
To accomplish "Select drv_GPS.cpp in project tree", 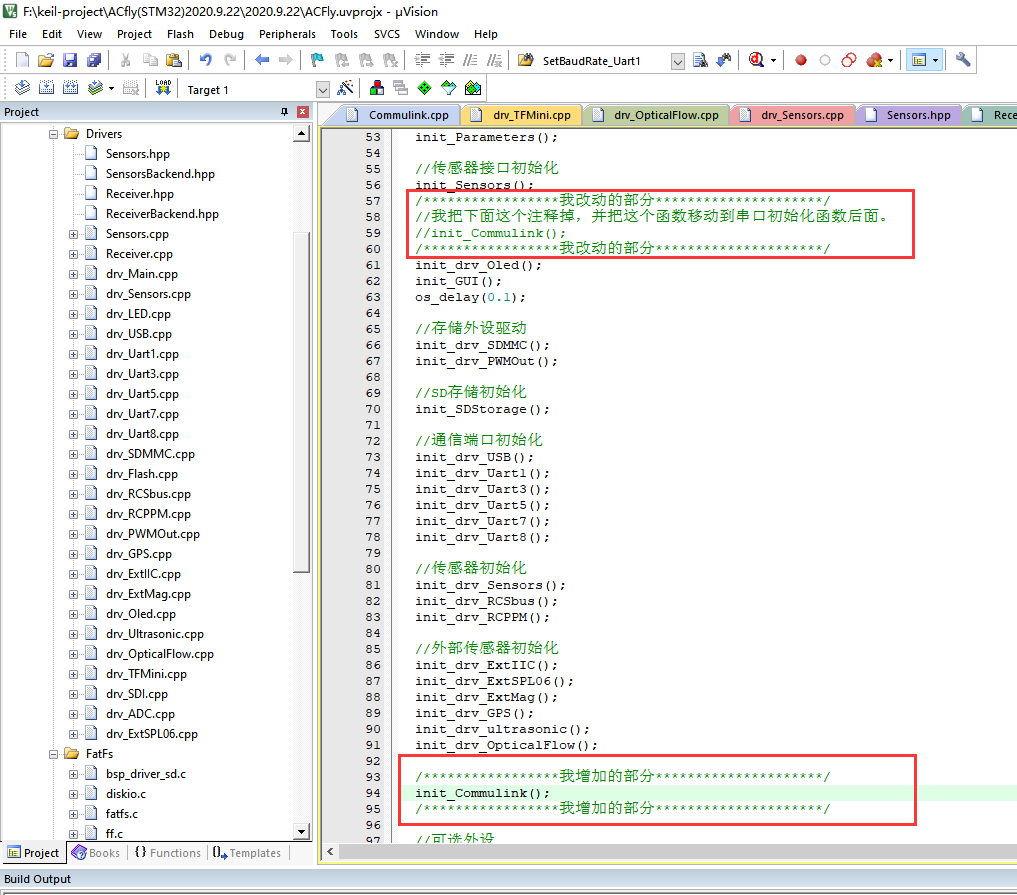I will click(139, 554).
